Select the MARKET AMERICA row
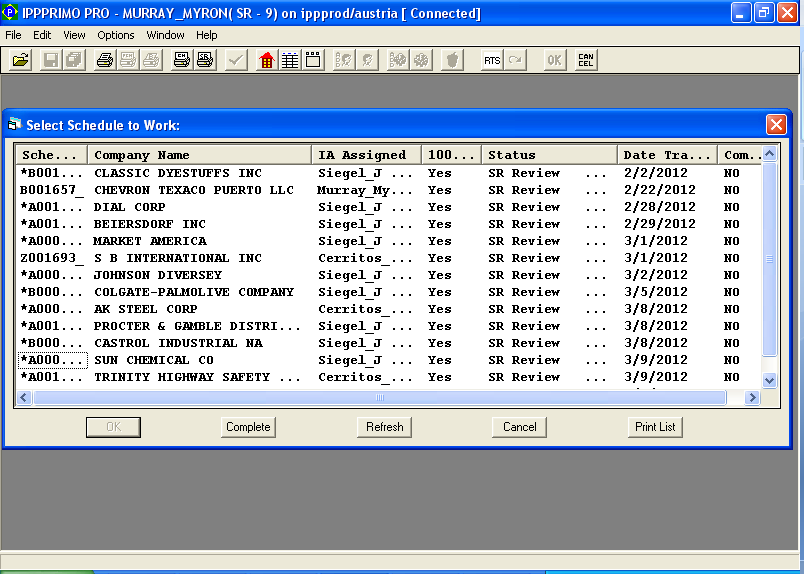 [389, 241]
